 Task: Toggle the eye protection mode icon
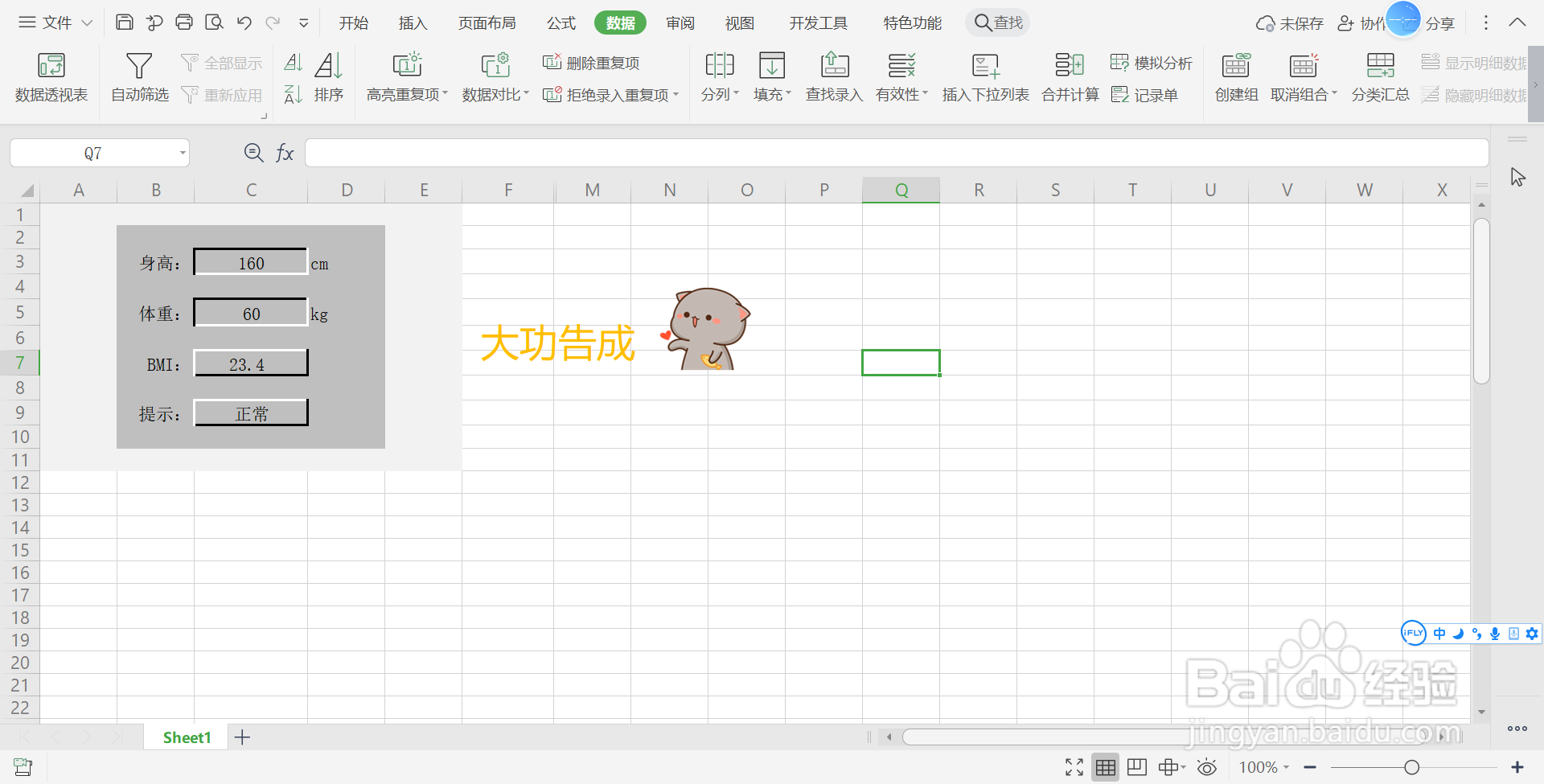pyautogui.click(x=1207, y=767)
